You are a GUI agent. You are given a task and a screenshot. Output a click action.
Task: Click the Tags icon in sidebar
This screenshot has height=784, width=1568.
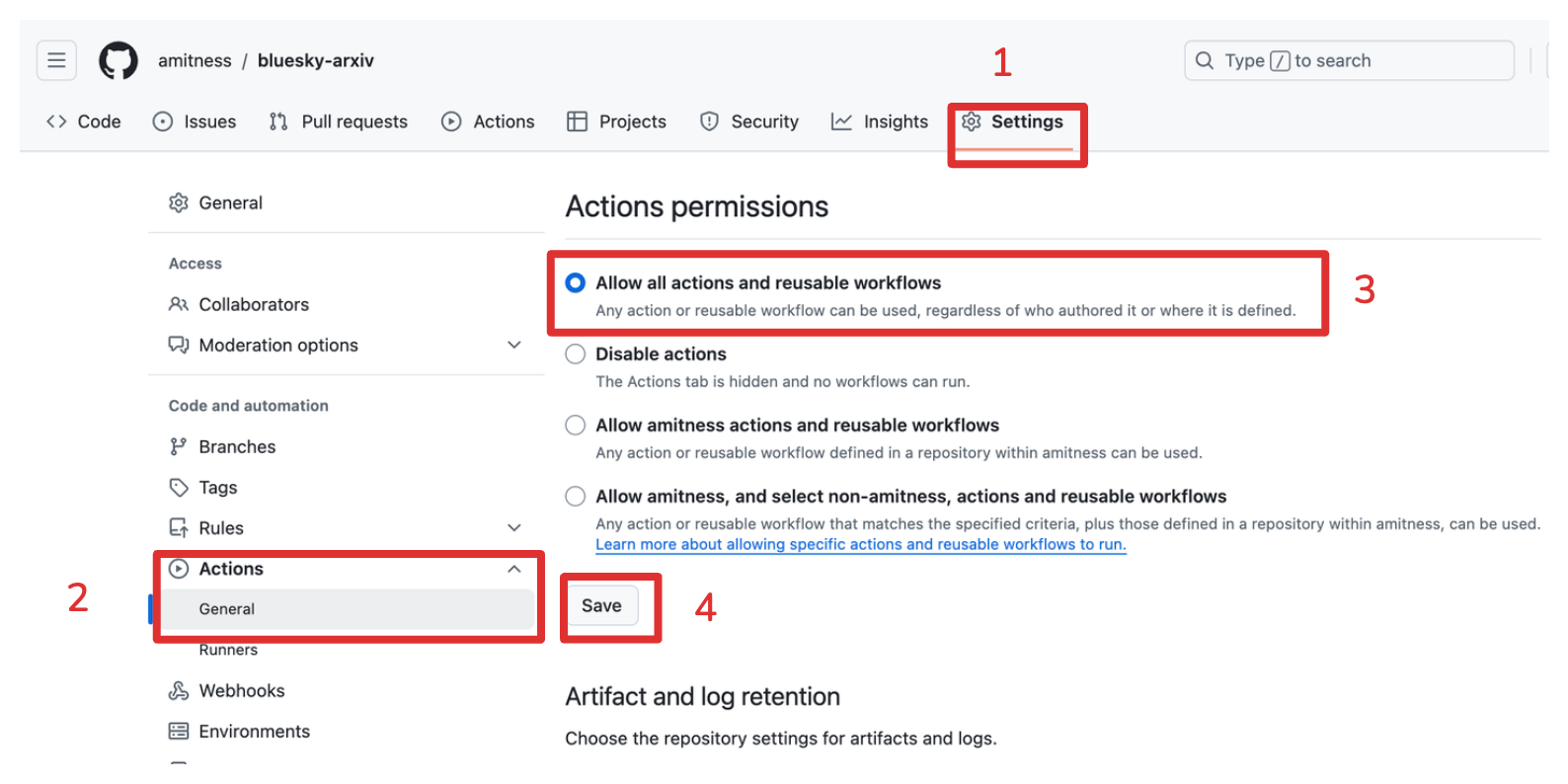[179, 487]
